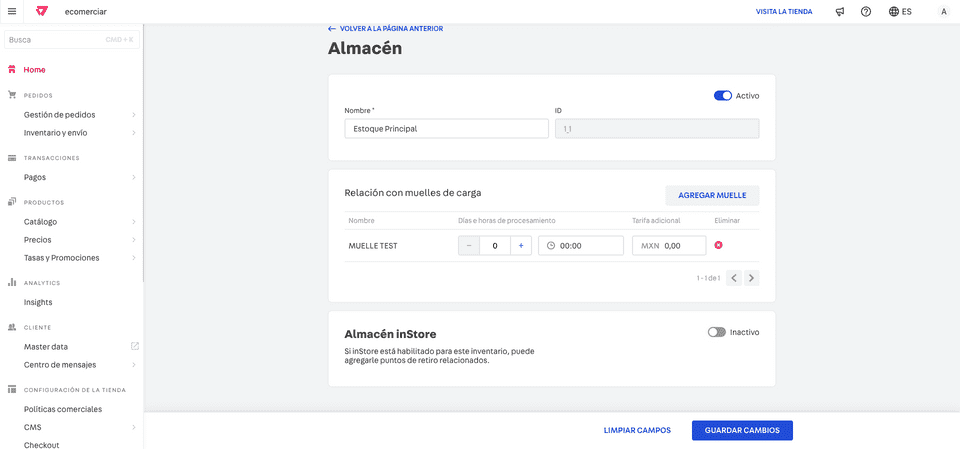Click the Pedidos cart icon
The height and width of the screenshot is (449, 960).
[x=12, y=95]
